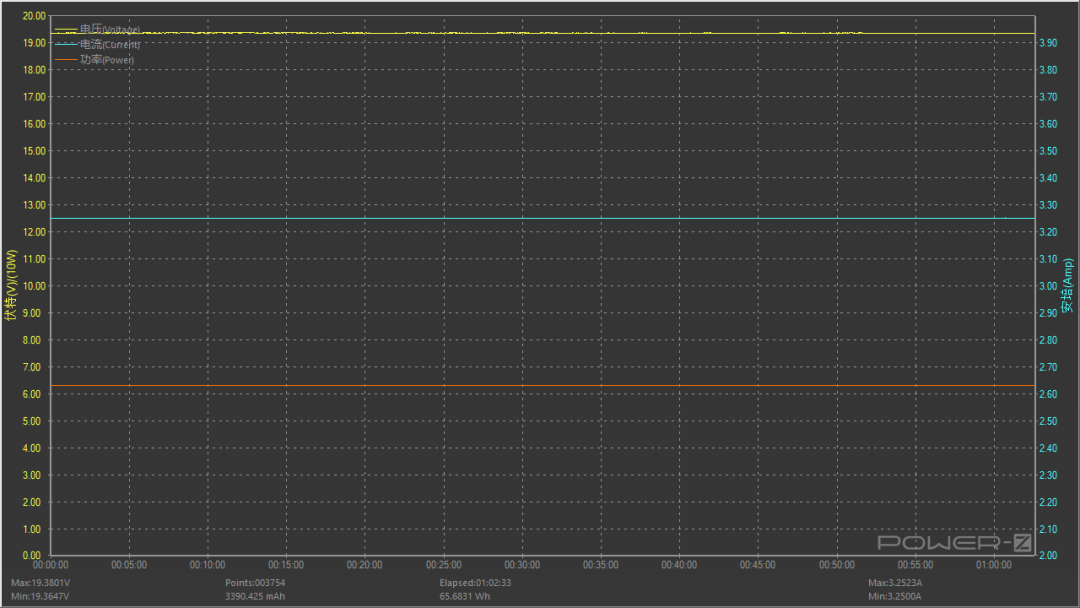
Task: Click the 0.00 left axis label
Action: [32, 555]
